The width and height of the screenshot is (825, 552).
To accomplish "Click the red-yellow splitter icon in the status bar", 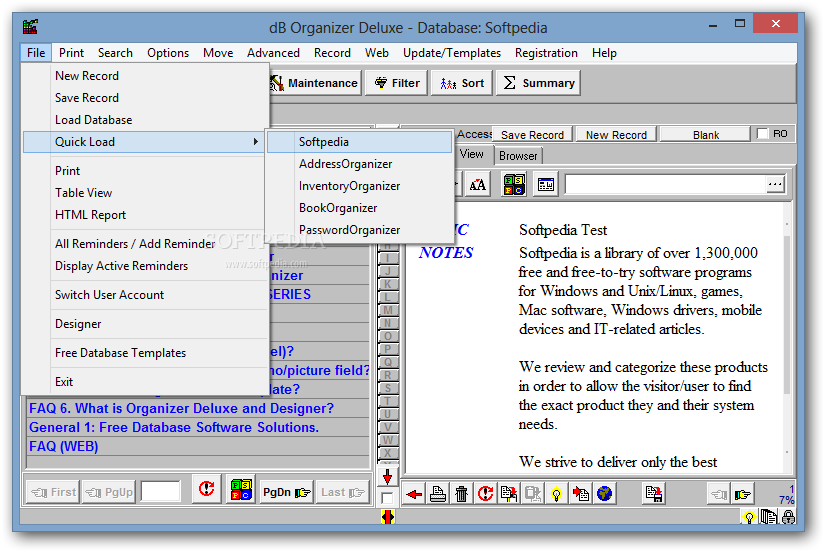I will [x=388, y=517].
